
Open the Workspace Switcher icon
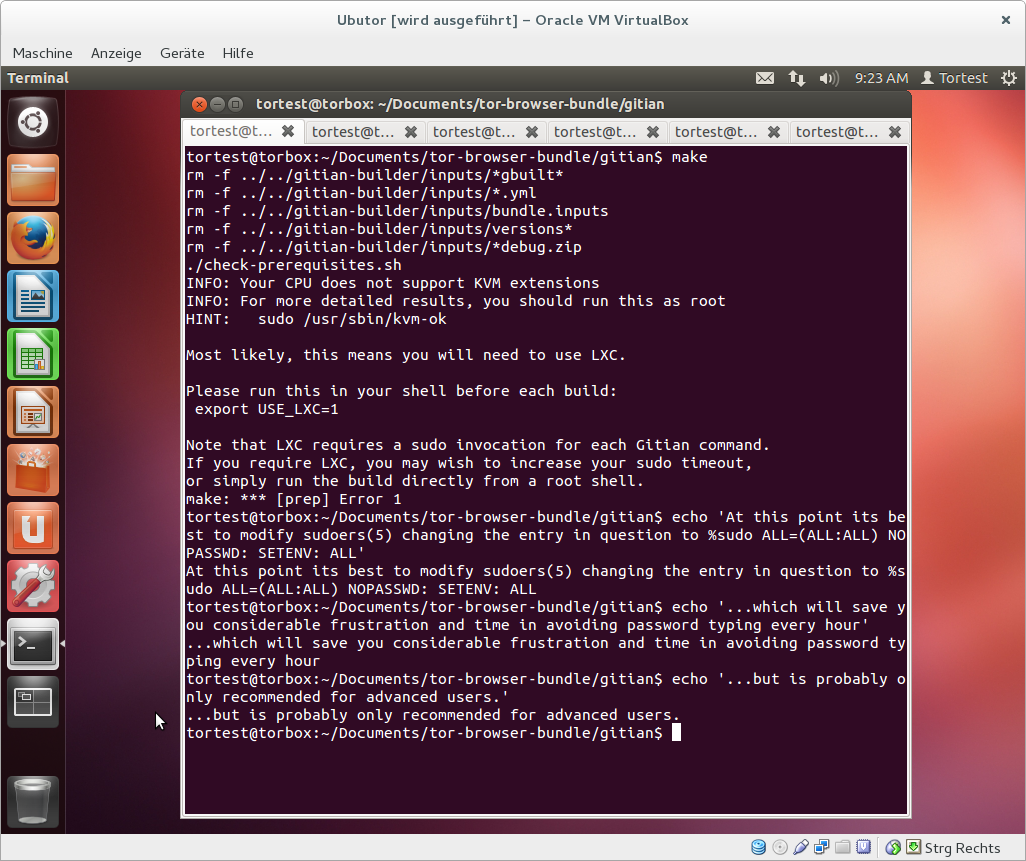[x=33, y=702]
